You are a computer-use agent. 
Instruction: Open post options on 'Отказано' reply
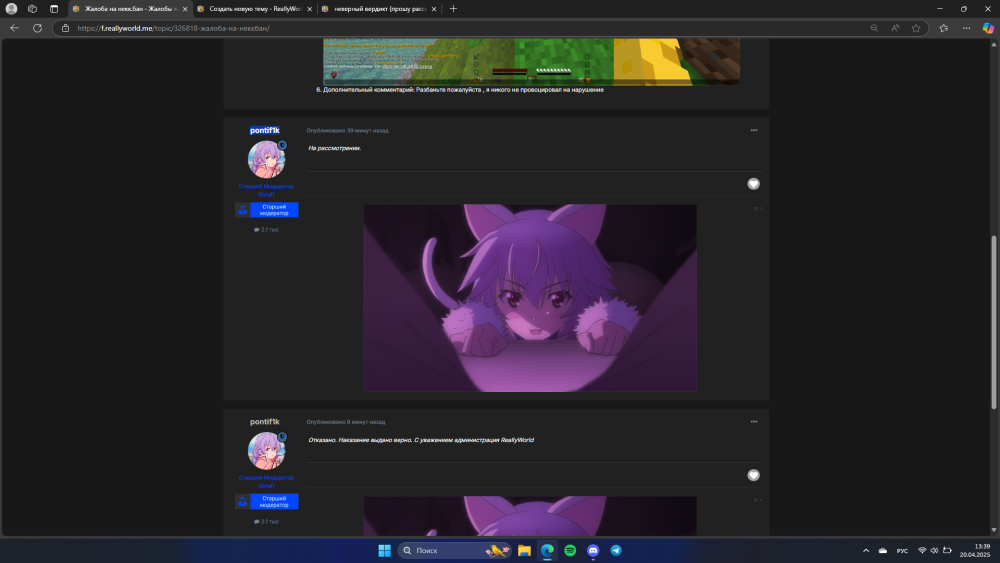tap(754, 421)
